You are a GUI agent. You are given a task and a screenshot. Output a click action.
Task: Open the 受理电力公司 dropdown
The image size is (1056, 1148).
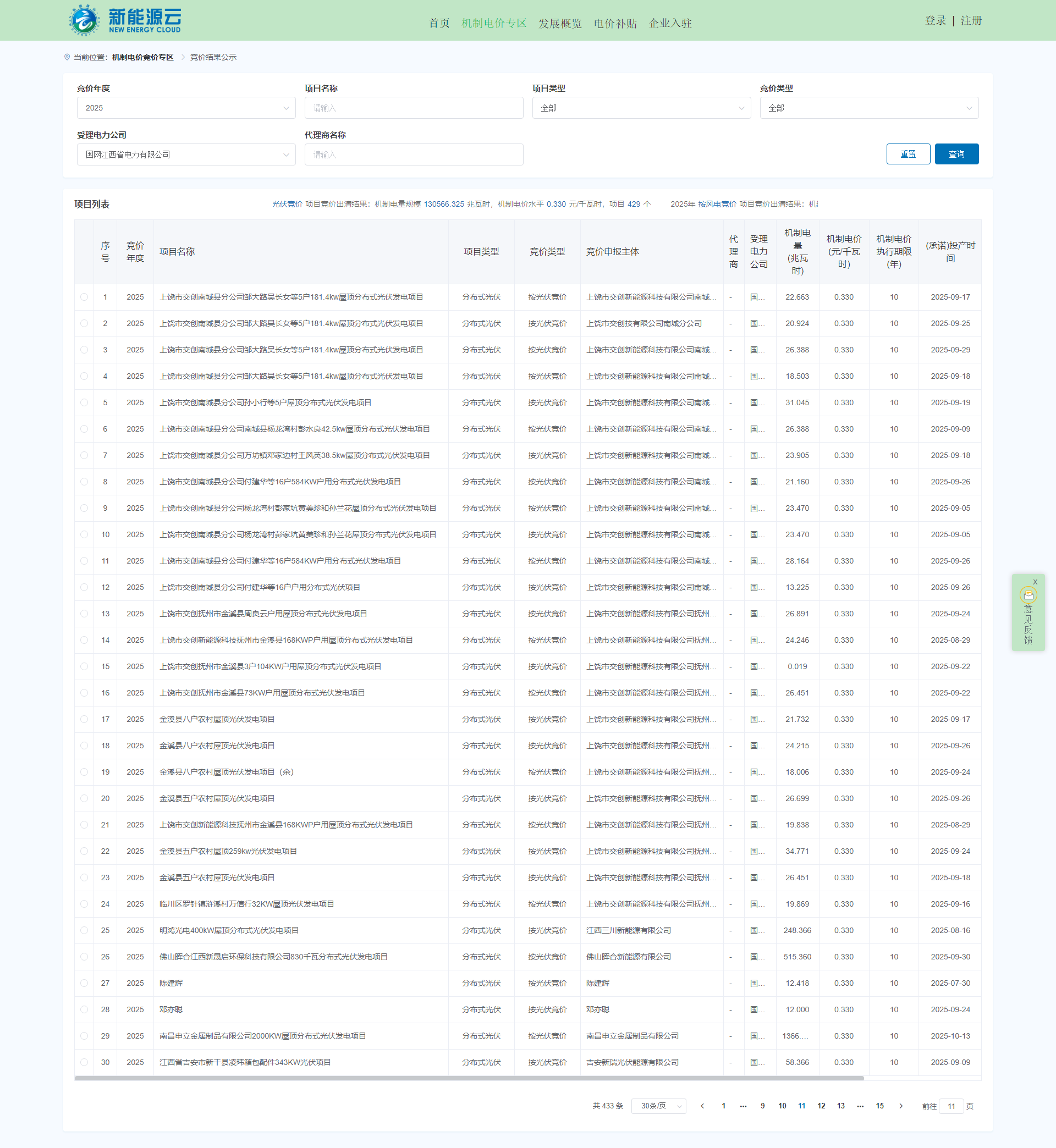pyautogui.click(x=186, y=155)
